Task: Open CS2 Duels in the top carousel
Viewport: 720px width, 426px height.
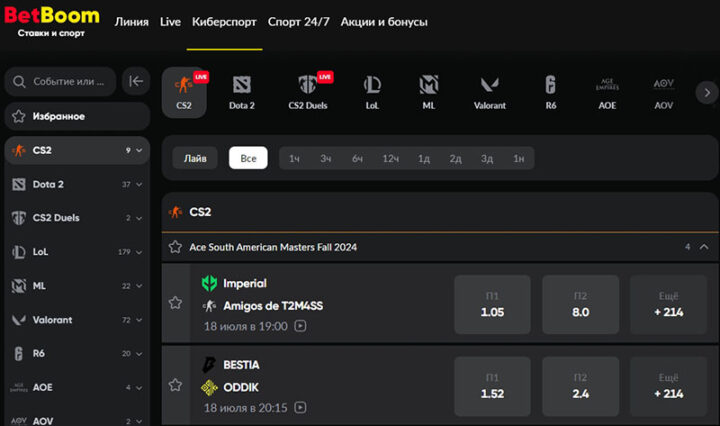Action: [x=308, y=91]
